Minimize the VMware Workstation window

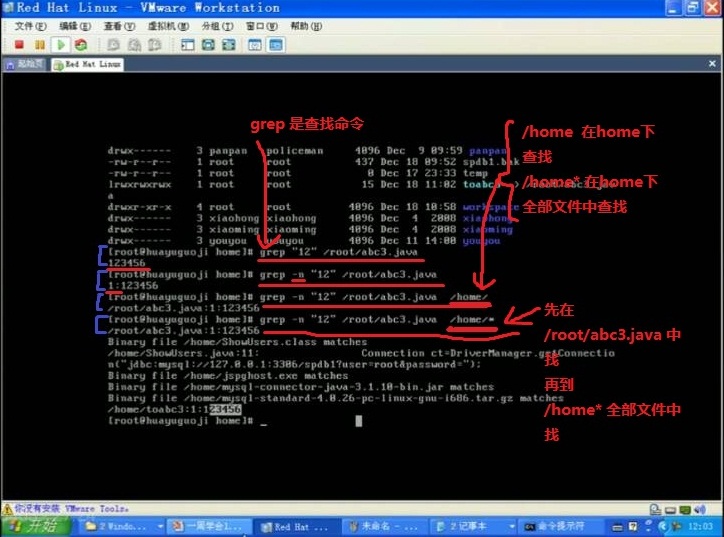tap(672, 8)
